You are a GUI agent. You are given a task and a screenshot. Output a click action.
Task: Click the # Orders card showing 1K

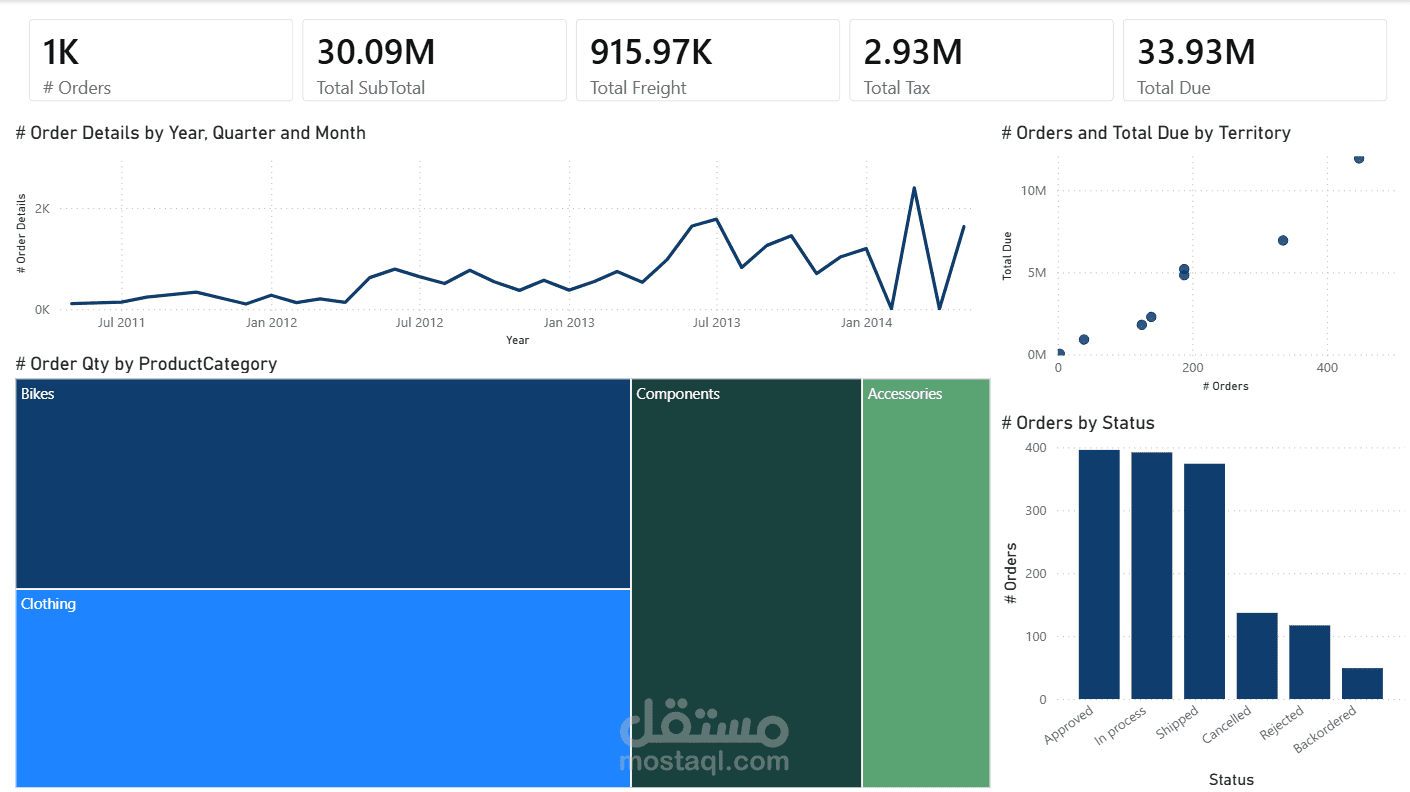[160, 61]
